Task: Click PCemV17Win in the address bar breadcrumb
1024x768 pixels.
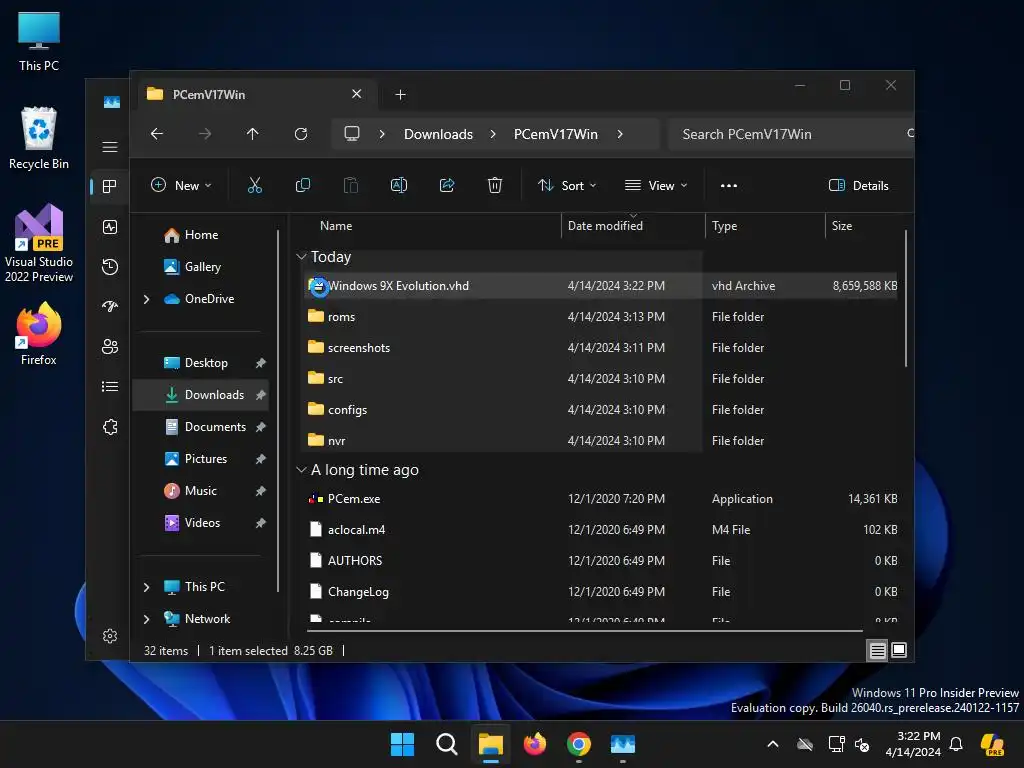Action: [556, 134]
